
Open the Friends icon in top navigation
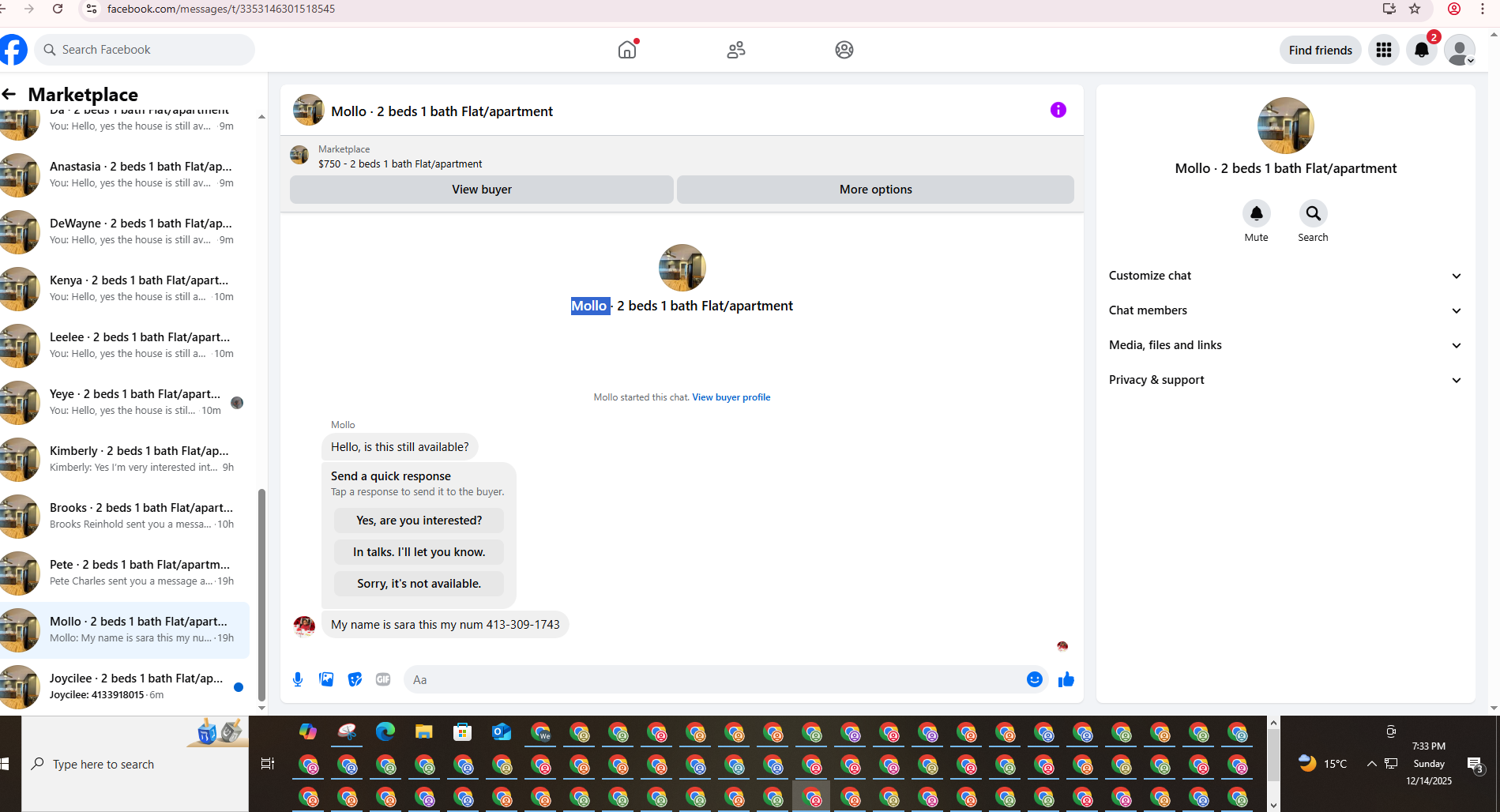pos(736,50)
